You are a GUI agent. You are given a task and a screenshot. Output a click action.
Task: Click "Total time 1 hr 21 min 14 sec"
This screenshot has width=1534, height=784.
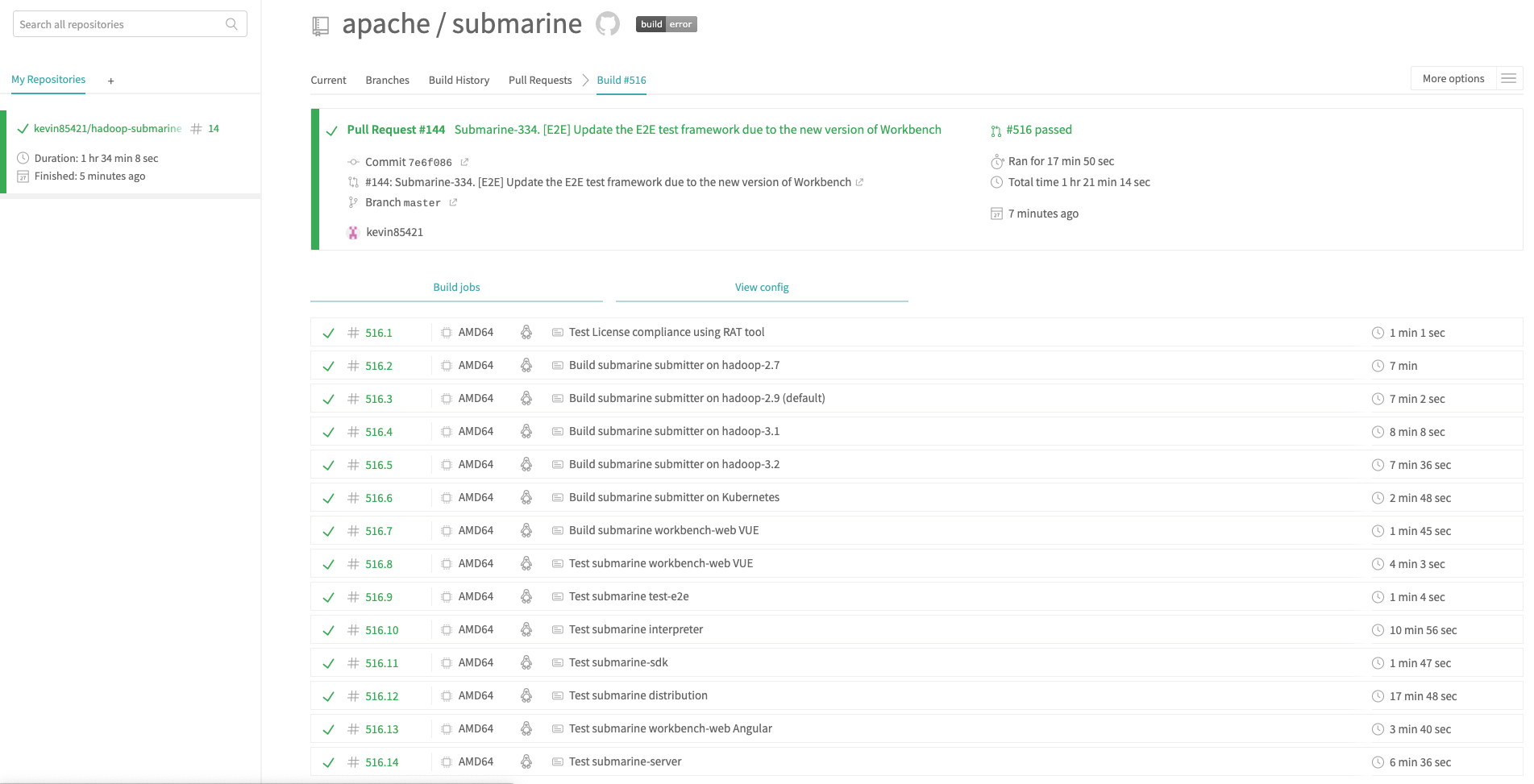(x=1079, y=182)
